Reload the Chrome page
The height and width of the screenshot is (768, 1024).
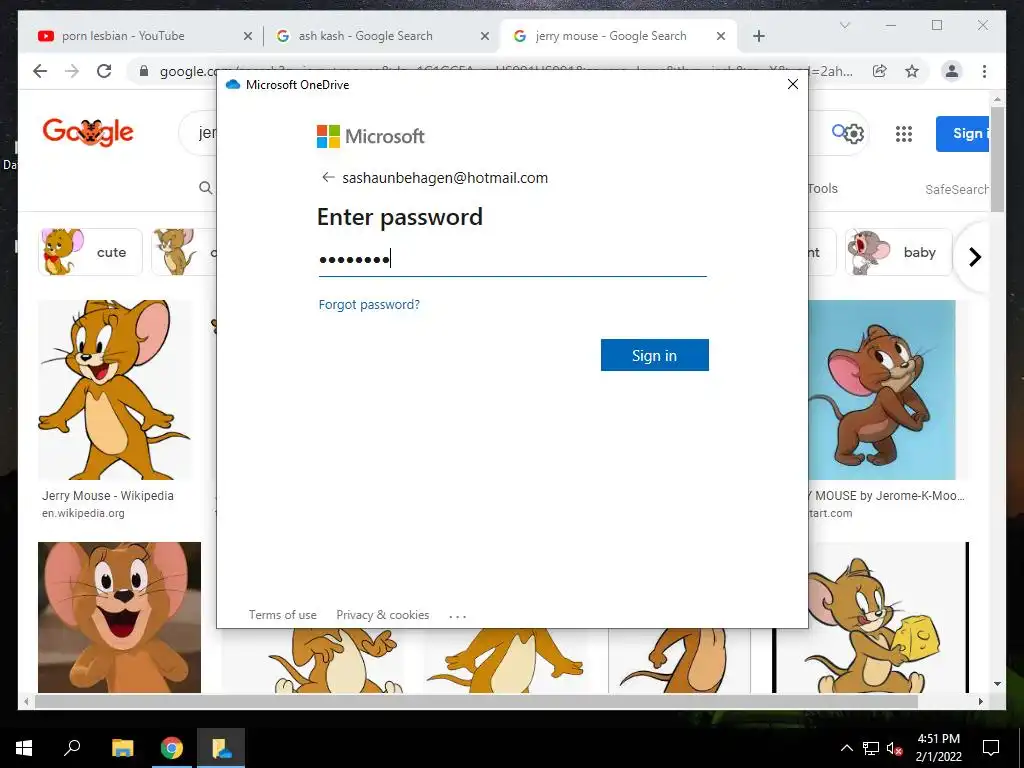tap(104, 71)
